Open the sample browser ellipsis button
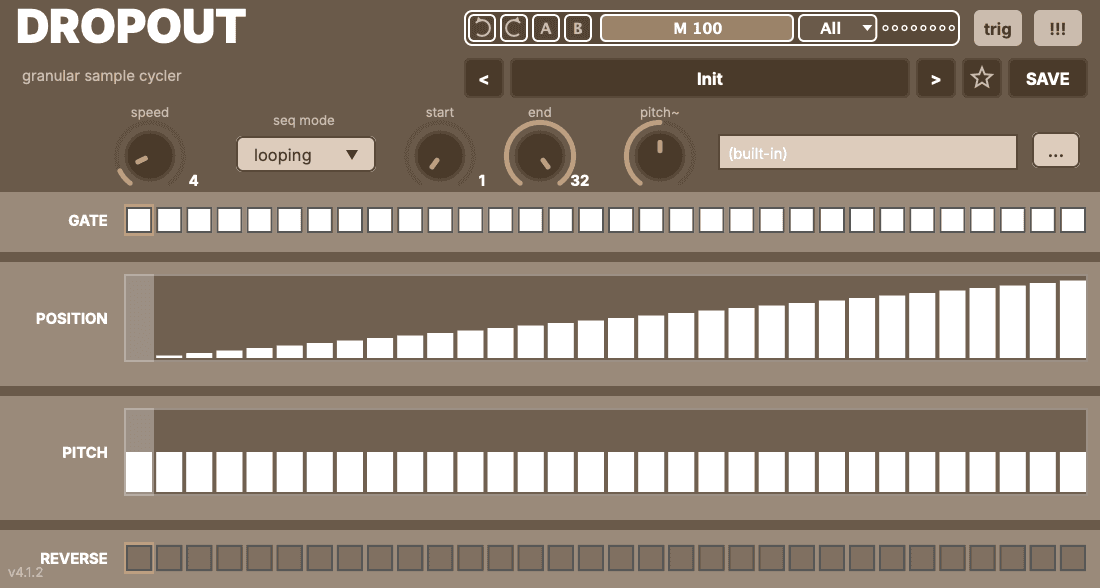 click(x=1056, y=150)
